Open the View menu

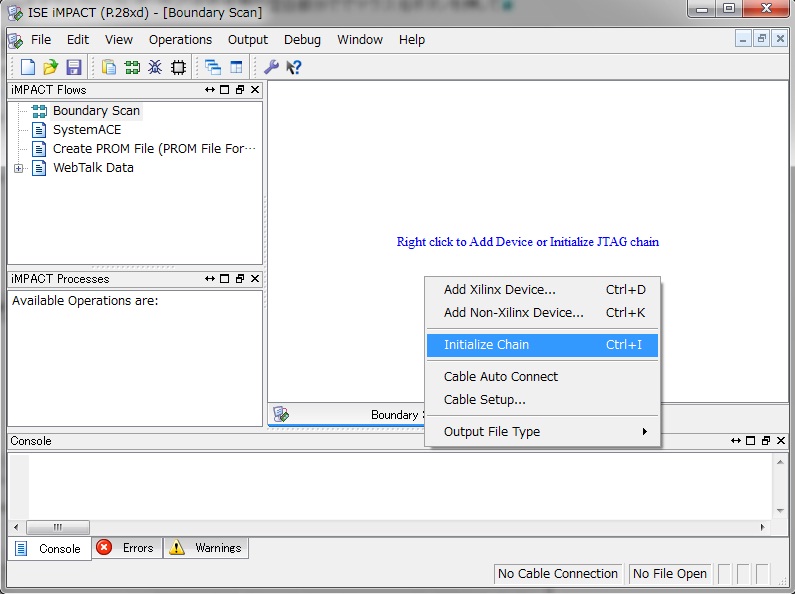119,40
